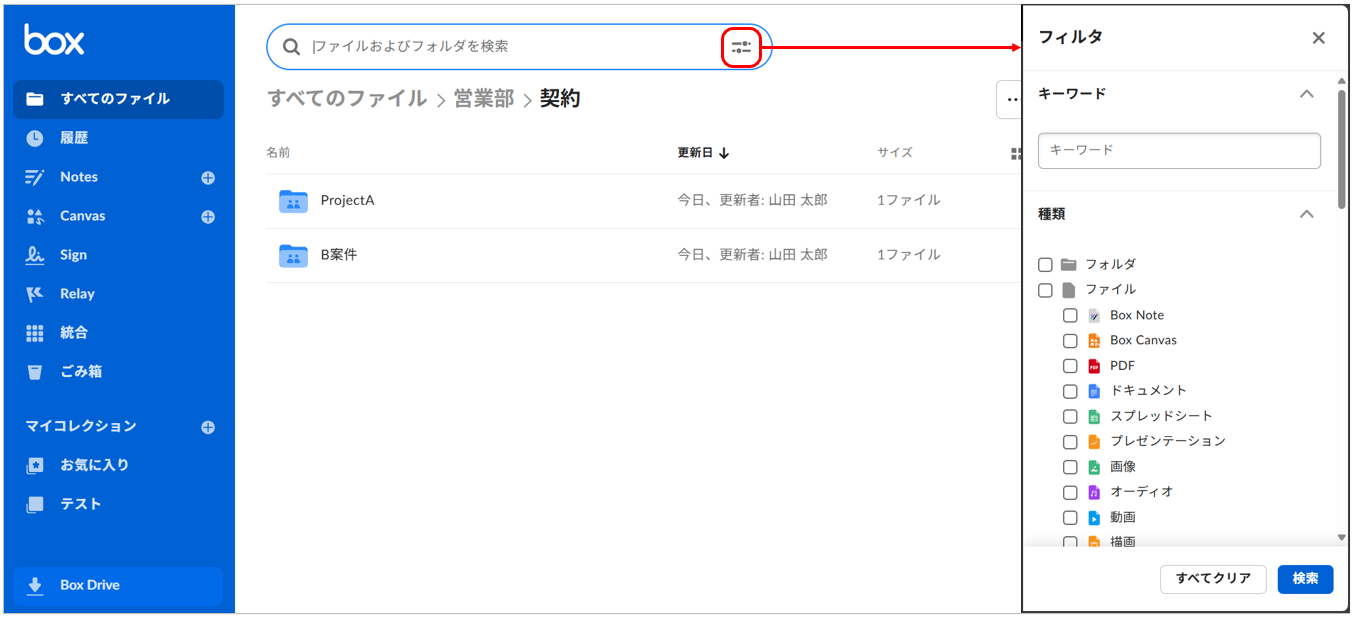
Task: Open the ProjectA folder icon
Action: pyautogui.click(x=293, y=201)
